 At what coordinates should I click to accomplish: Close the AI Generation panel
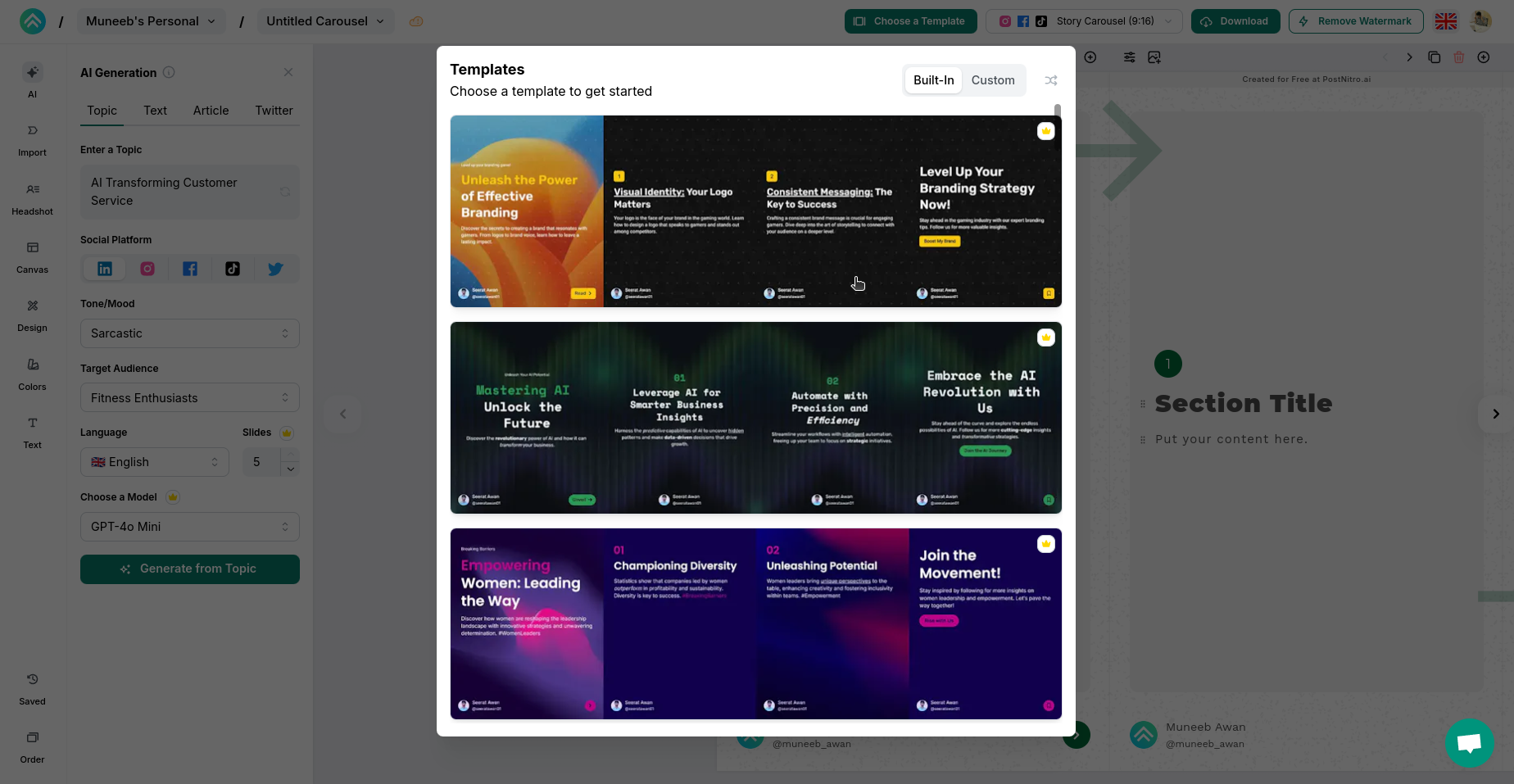click(x=288, y=72)
